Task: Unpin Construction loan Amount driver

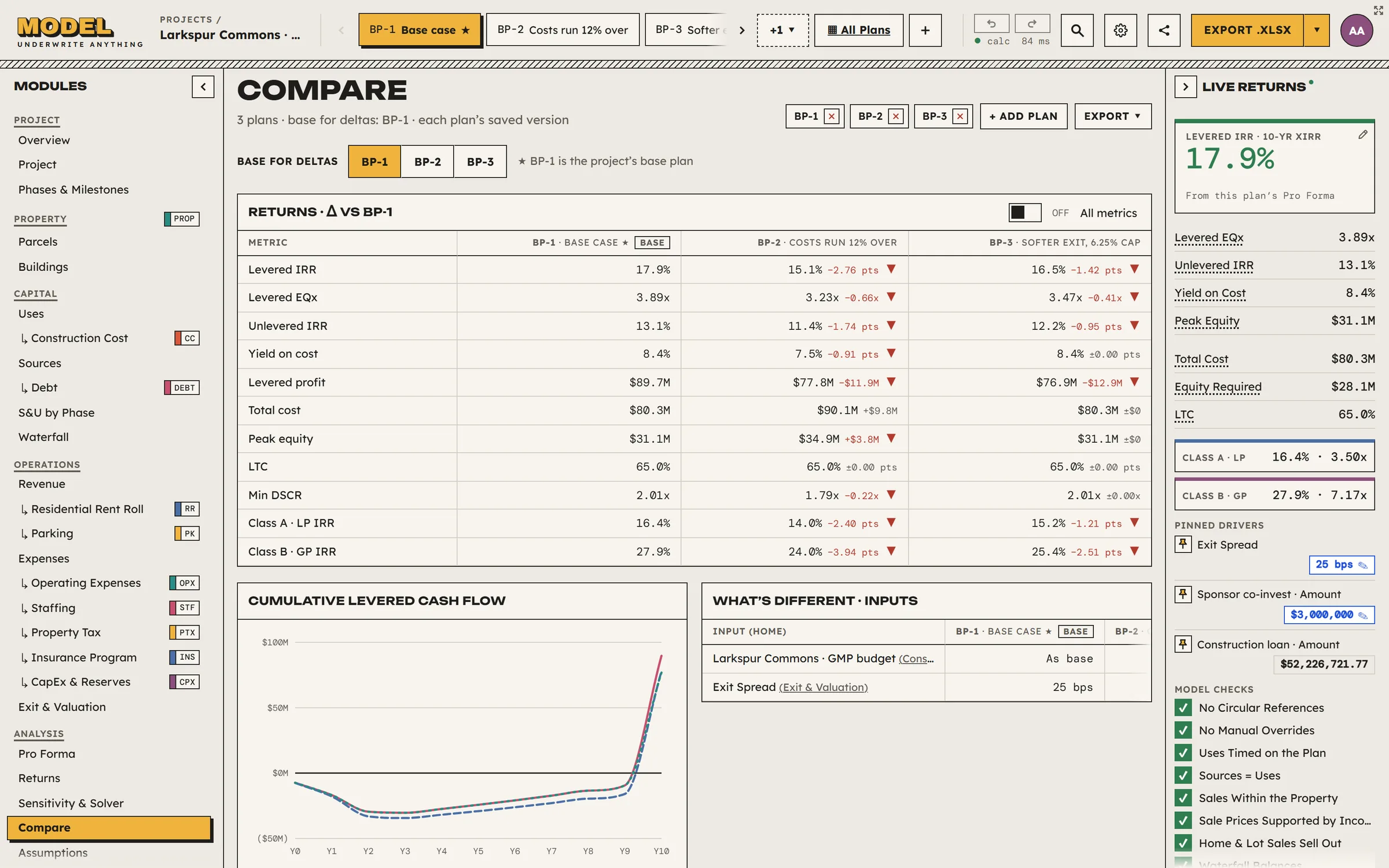Action: click(x=1183, y=644)
